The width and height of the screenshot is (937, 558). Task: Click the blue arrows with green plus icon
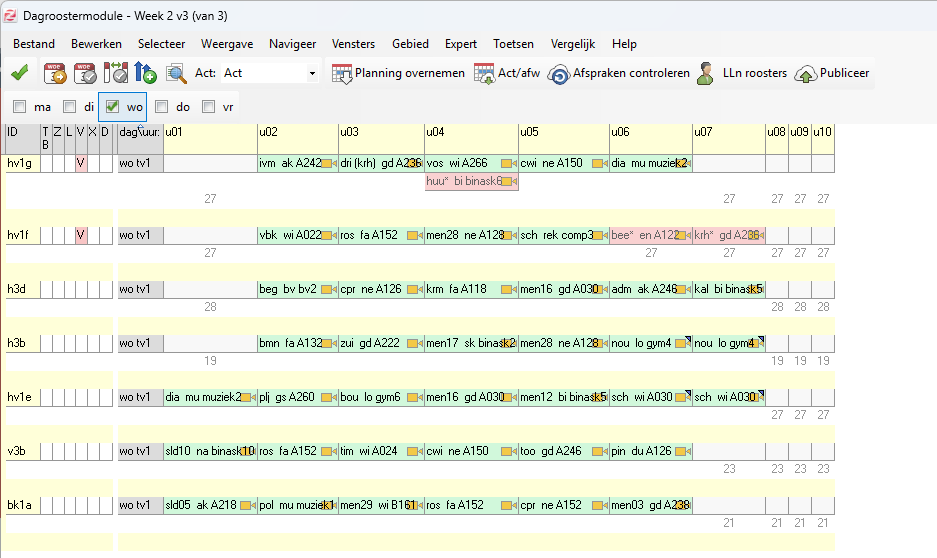tap(145, 73)
